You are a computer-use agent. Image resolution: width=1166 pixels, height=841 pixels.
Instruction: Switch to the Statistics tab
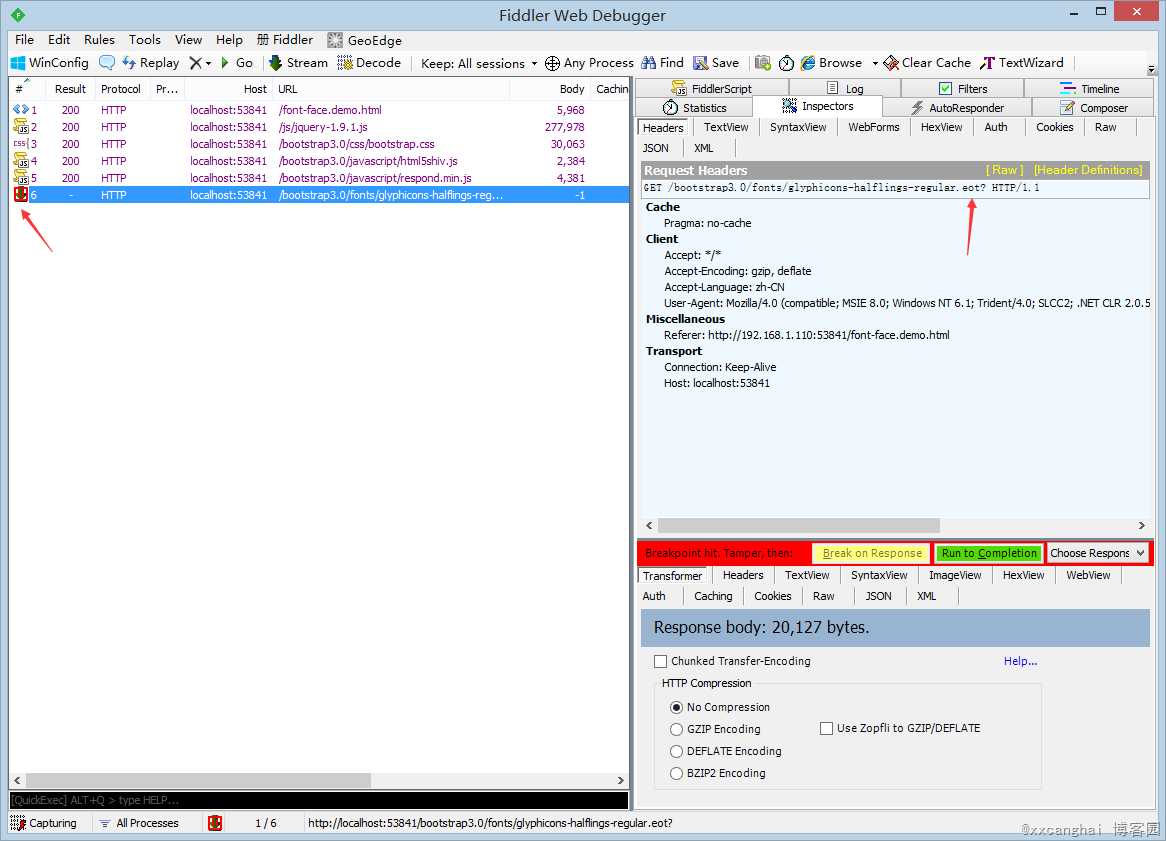(x=695, y=108)
